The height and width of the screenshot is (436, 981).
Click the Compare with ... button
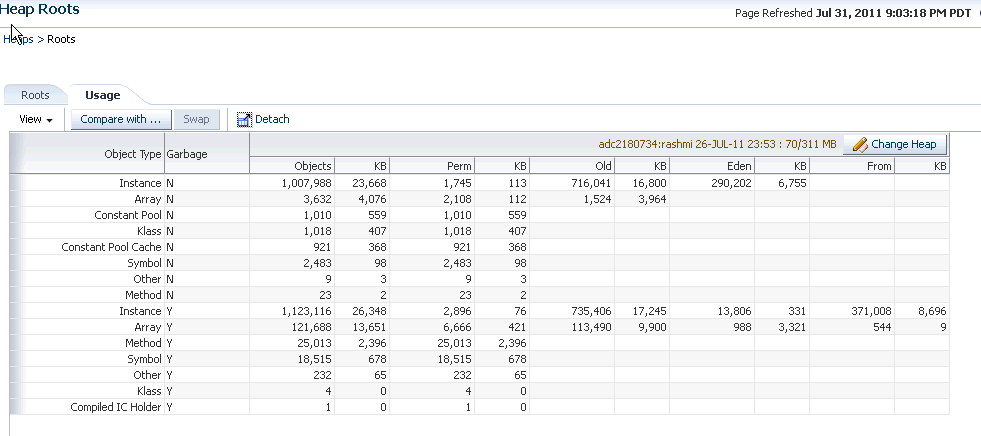pos(120,119)
